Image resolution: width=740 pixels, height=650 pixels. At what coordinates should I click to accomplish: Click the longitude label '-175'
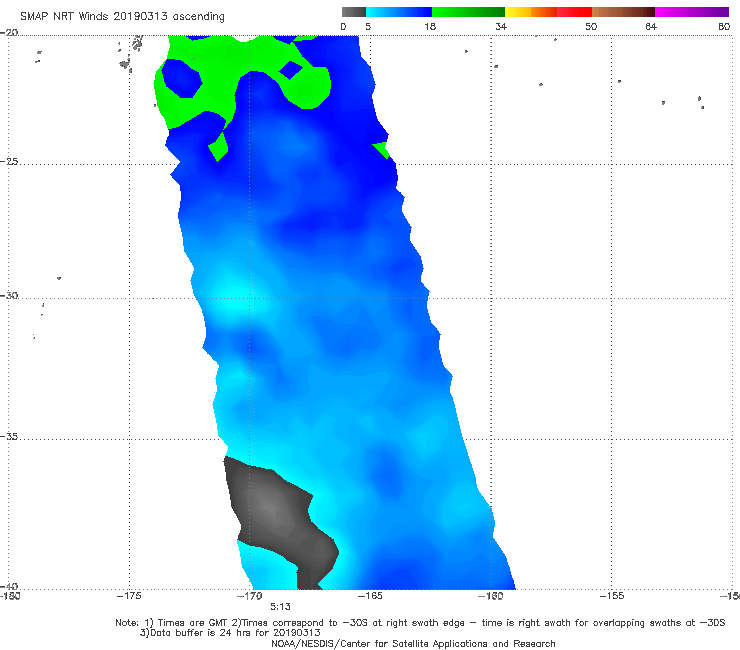point(129,596)
